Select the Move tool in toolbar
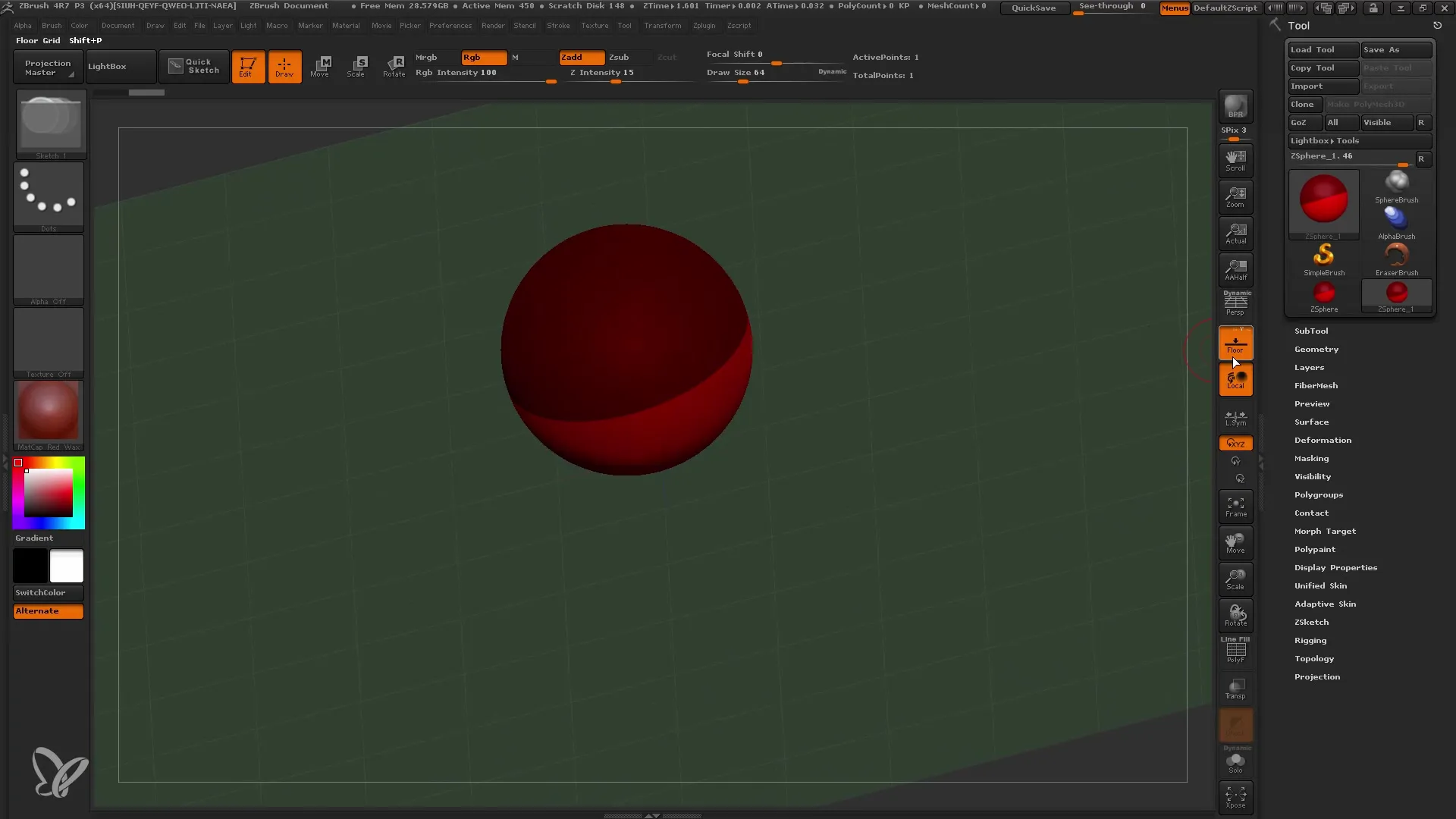The image size is (1456, 819). point(320,66)
